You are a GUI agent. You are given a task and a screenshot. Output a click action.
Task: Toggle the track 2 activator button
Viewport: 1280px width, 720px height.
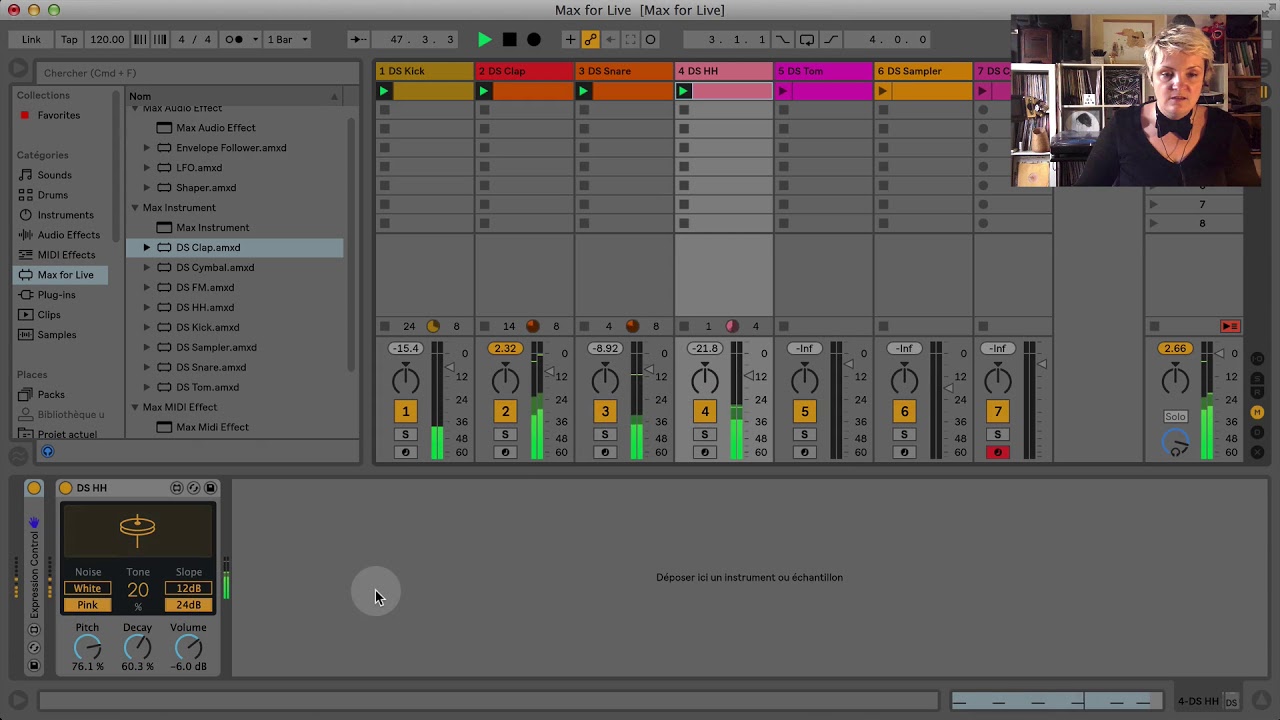click(x=505, y=412)
